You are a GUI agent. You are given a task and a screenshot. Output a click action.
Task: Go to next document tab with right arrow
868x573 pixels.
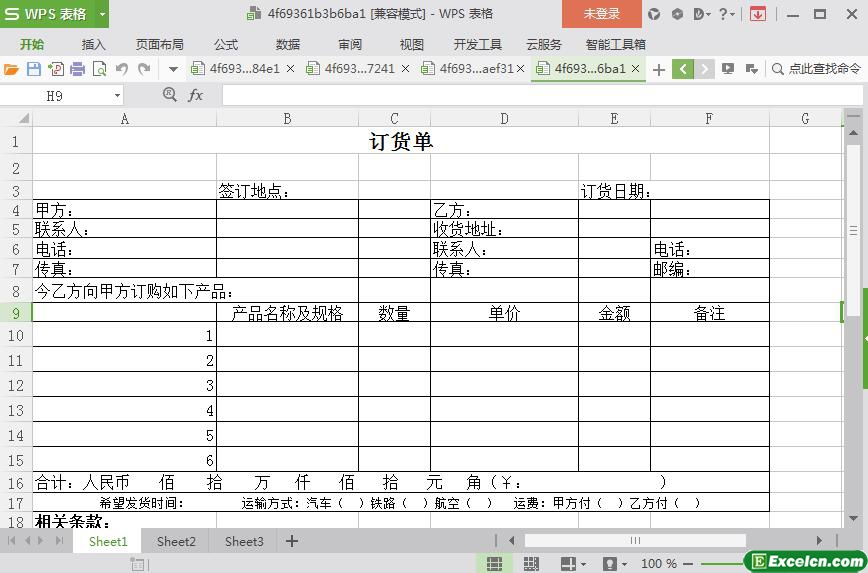pos(704,69)
